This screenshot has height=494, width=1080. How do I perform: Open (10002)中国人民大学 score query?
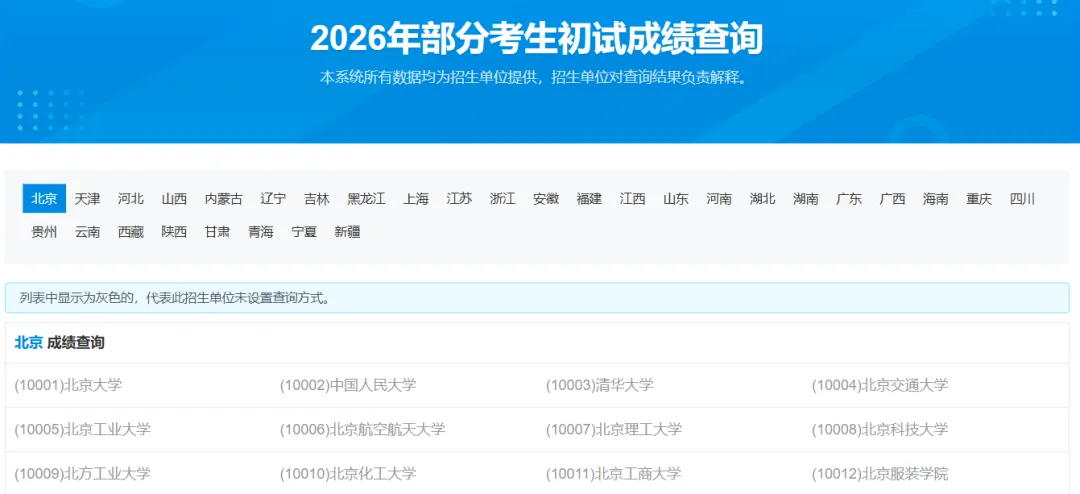(x=348, y=385)
